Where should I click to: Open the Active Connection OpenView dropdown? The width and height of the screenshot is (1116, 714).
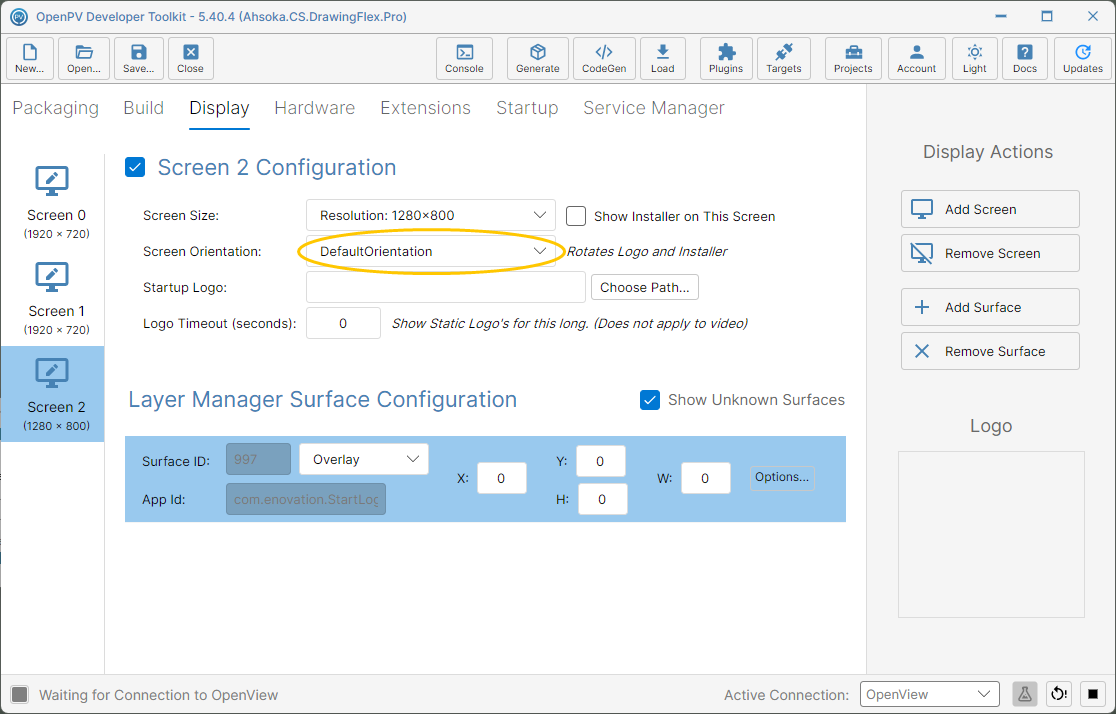point(930,694)
